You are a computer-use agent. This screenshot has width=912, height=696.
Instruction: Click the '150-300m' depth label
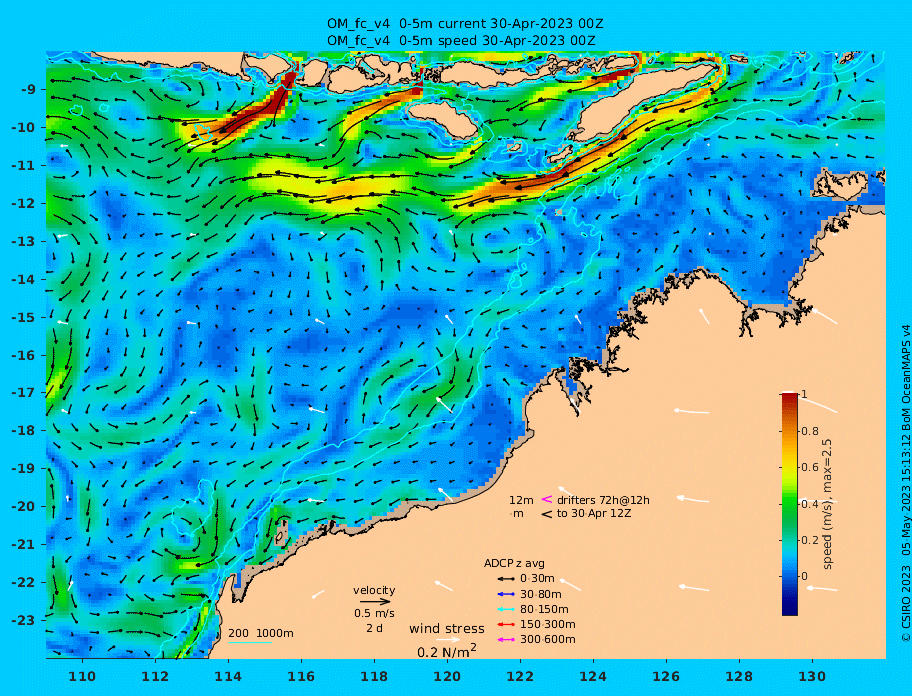548,624
